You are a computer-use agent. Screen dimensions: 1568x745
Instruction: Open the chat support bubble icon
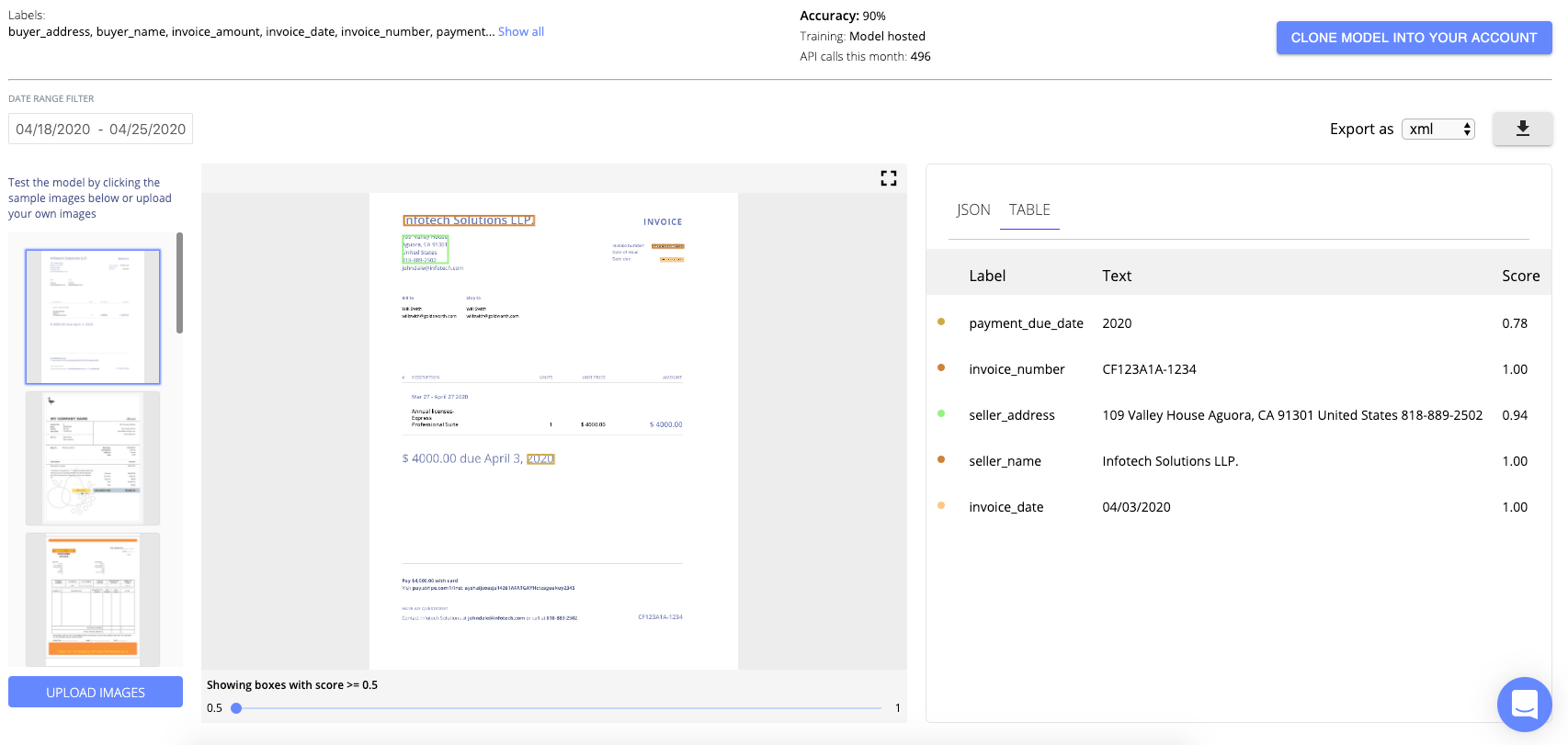coord(1524,704)
